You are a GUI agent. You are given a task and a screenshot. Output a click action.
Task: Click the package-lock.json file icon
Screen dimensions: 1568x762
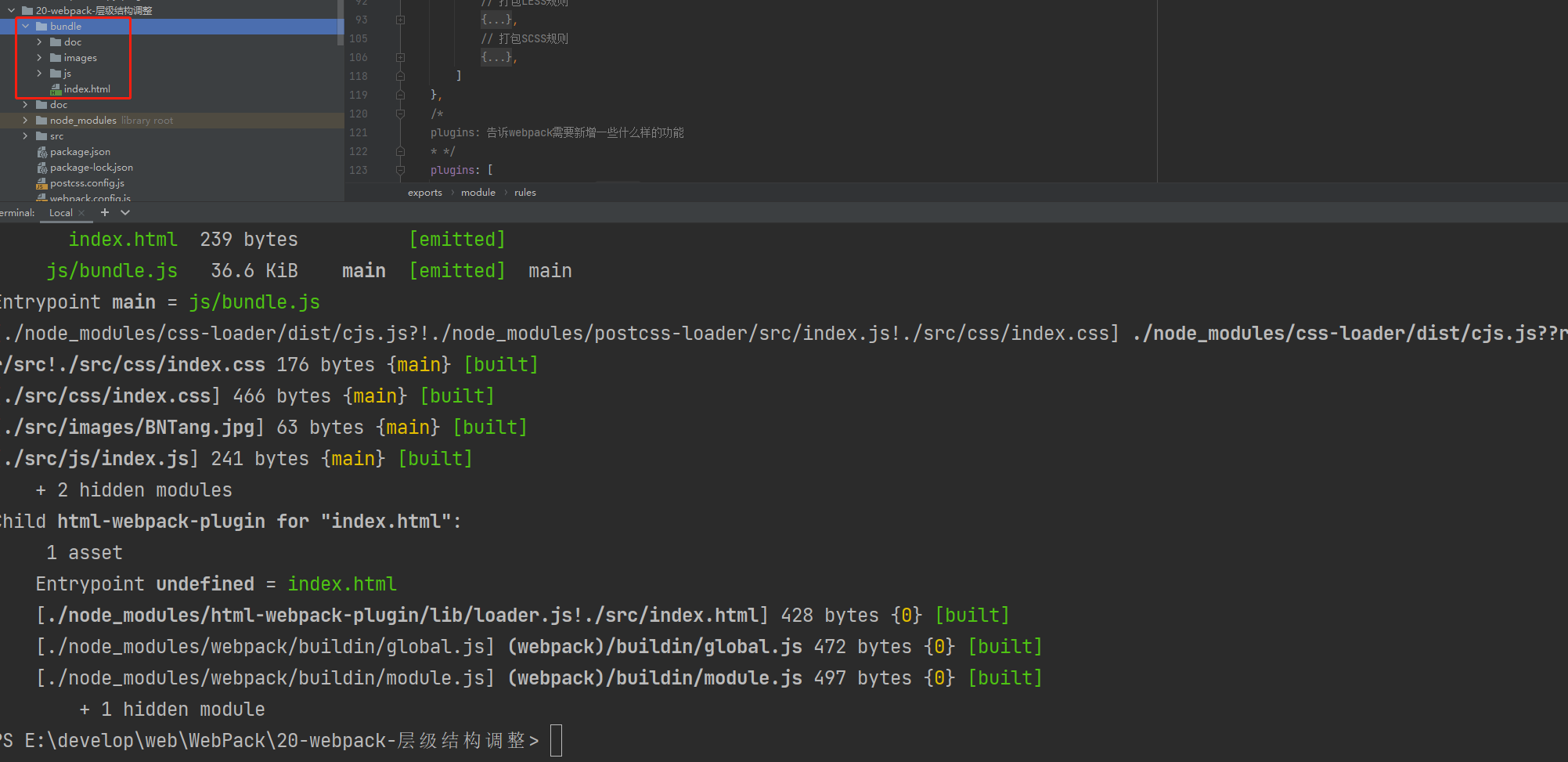[42, 167]
